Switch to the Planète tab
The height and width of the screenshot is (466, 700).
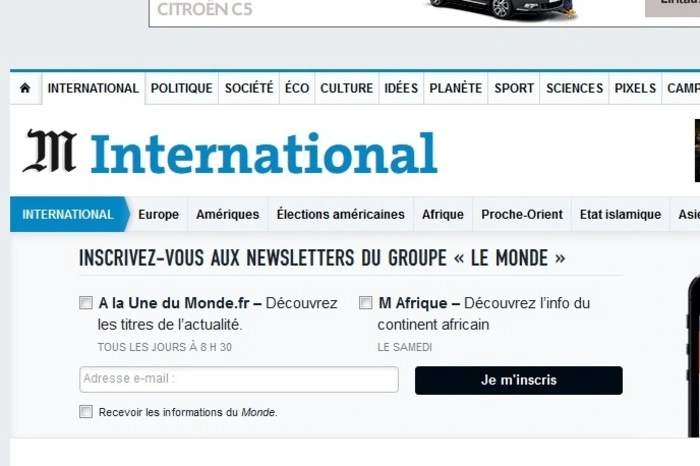pos(456,88)
